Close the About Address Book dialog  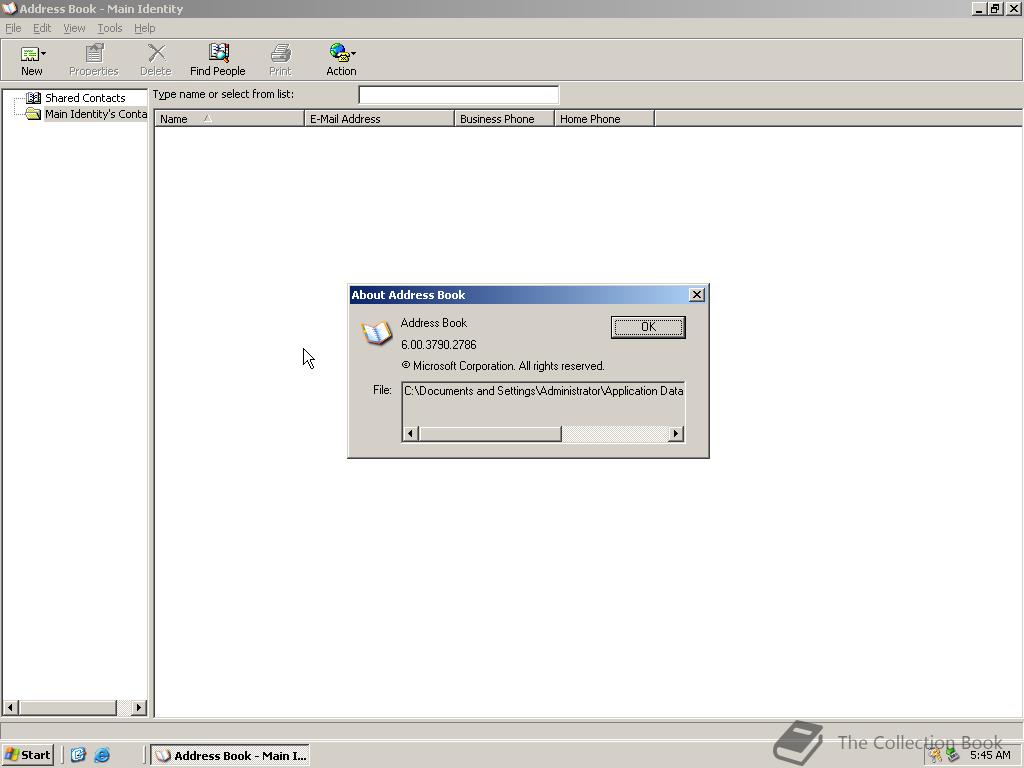697,295
